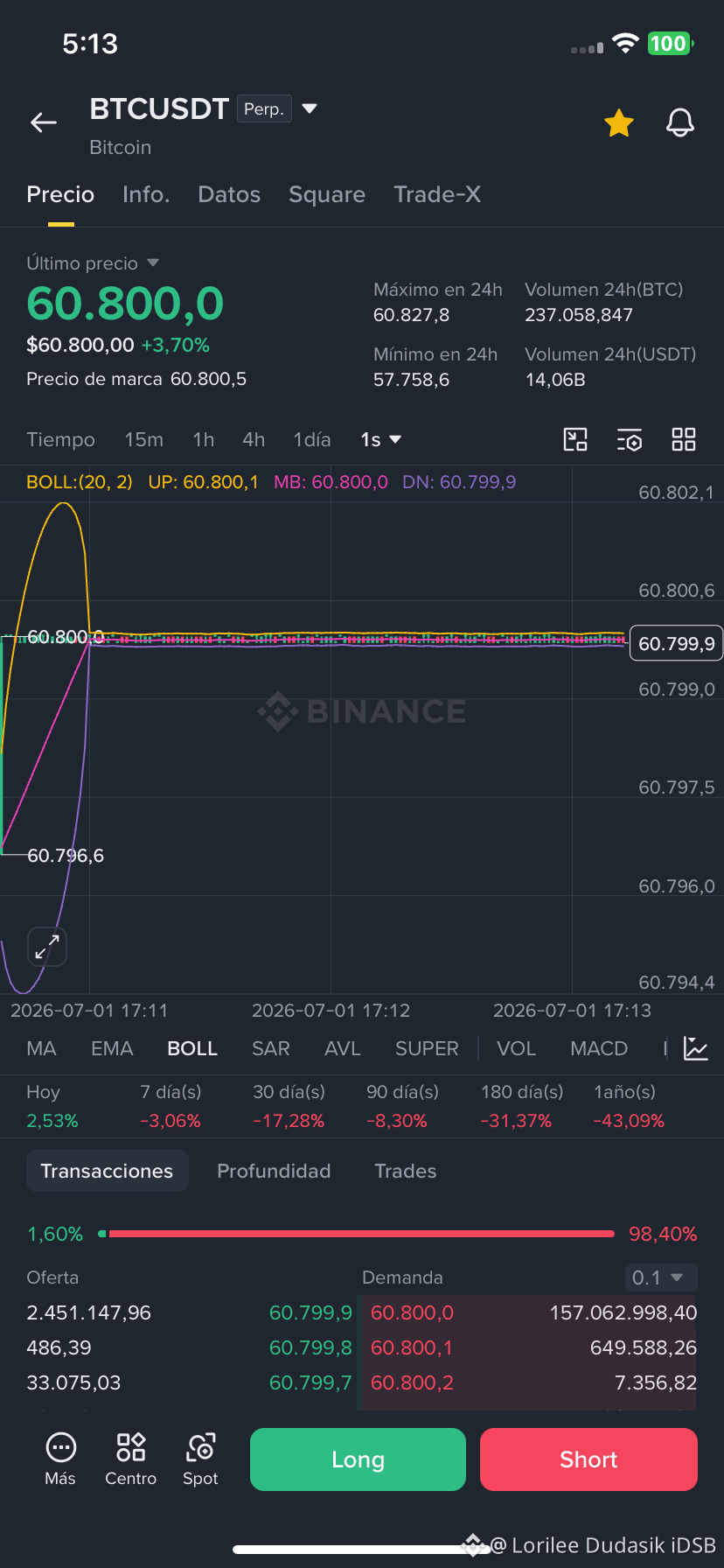Screen dimensions: 724x1568
Task: Tap the bid/ask ratio bar
Action: [x=357, y=1234]
